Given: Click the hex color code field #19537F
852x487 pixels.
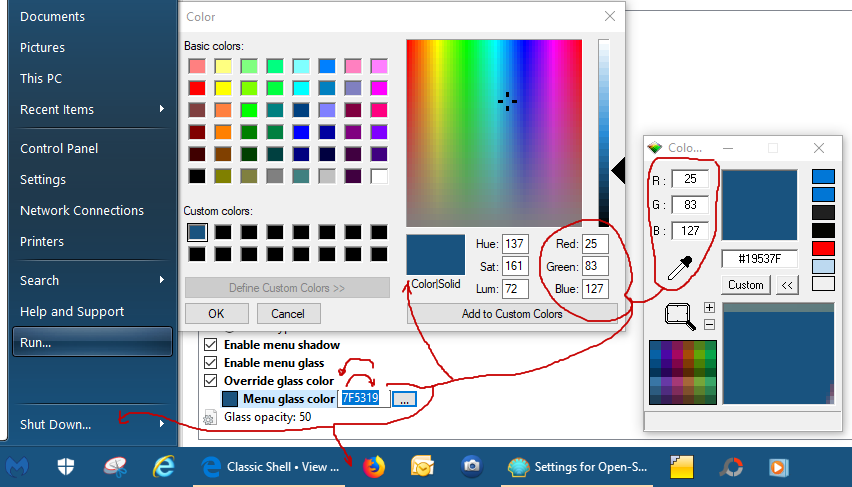Looking at the screenshot, I should (x=759, y=260).
